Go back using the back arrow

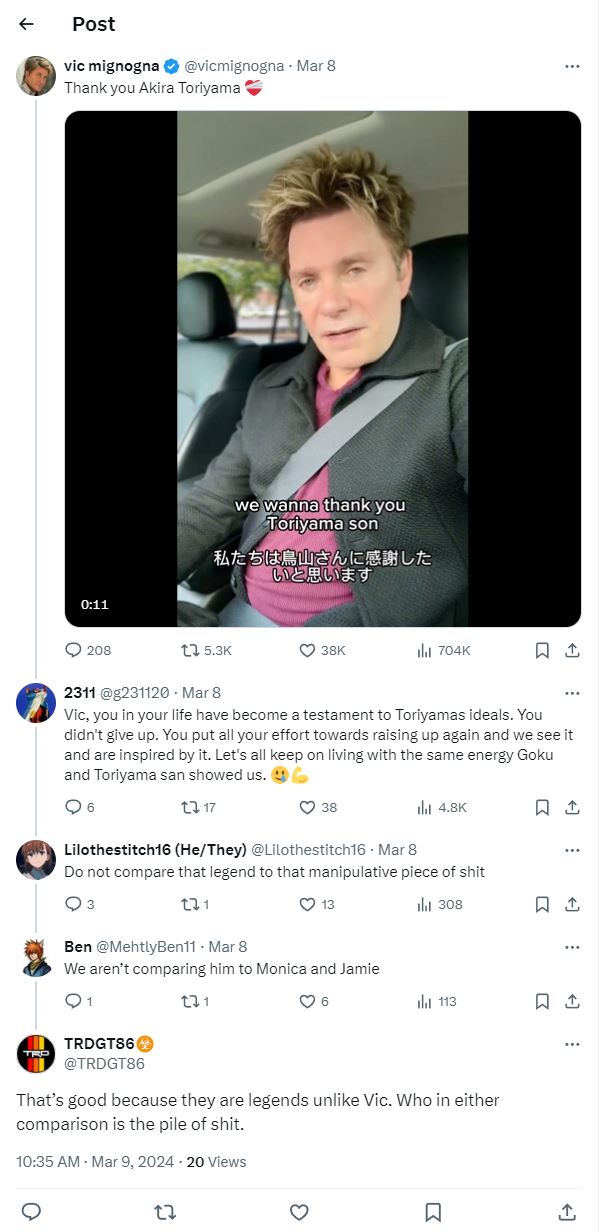24,24
